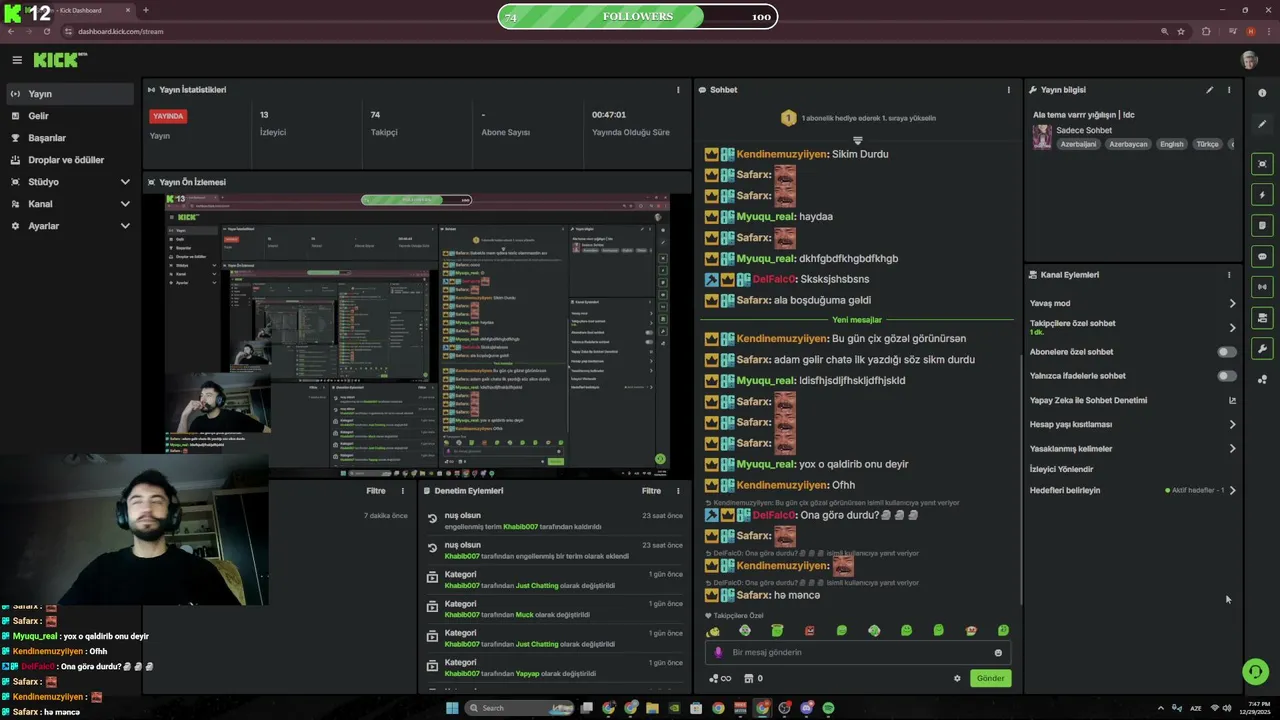
Task: Open the Yapay Zeka ile Sohbet Denetimi external icon
Action: pos(1232,400)
